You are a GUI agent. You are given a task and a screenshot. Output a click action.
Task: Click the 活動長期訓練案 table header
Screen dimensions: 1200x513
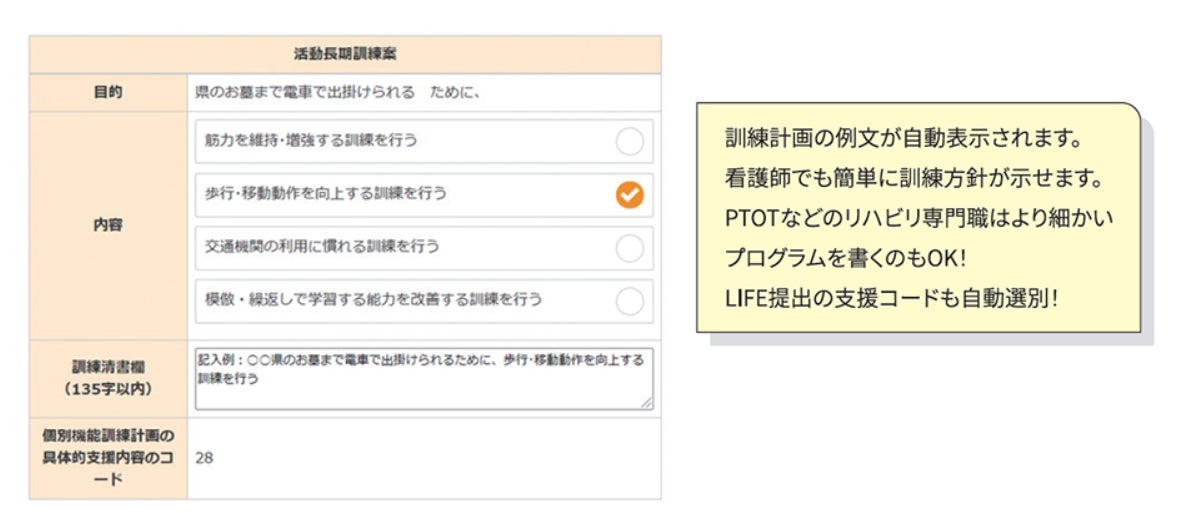(345, 54)
